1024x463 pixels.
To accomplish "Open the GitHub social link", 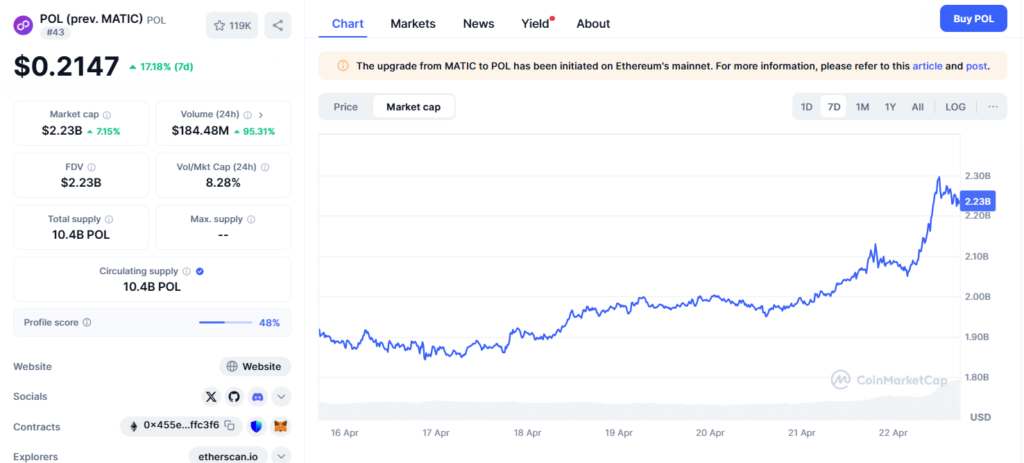I will [234, 396].
